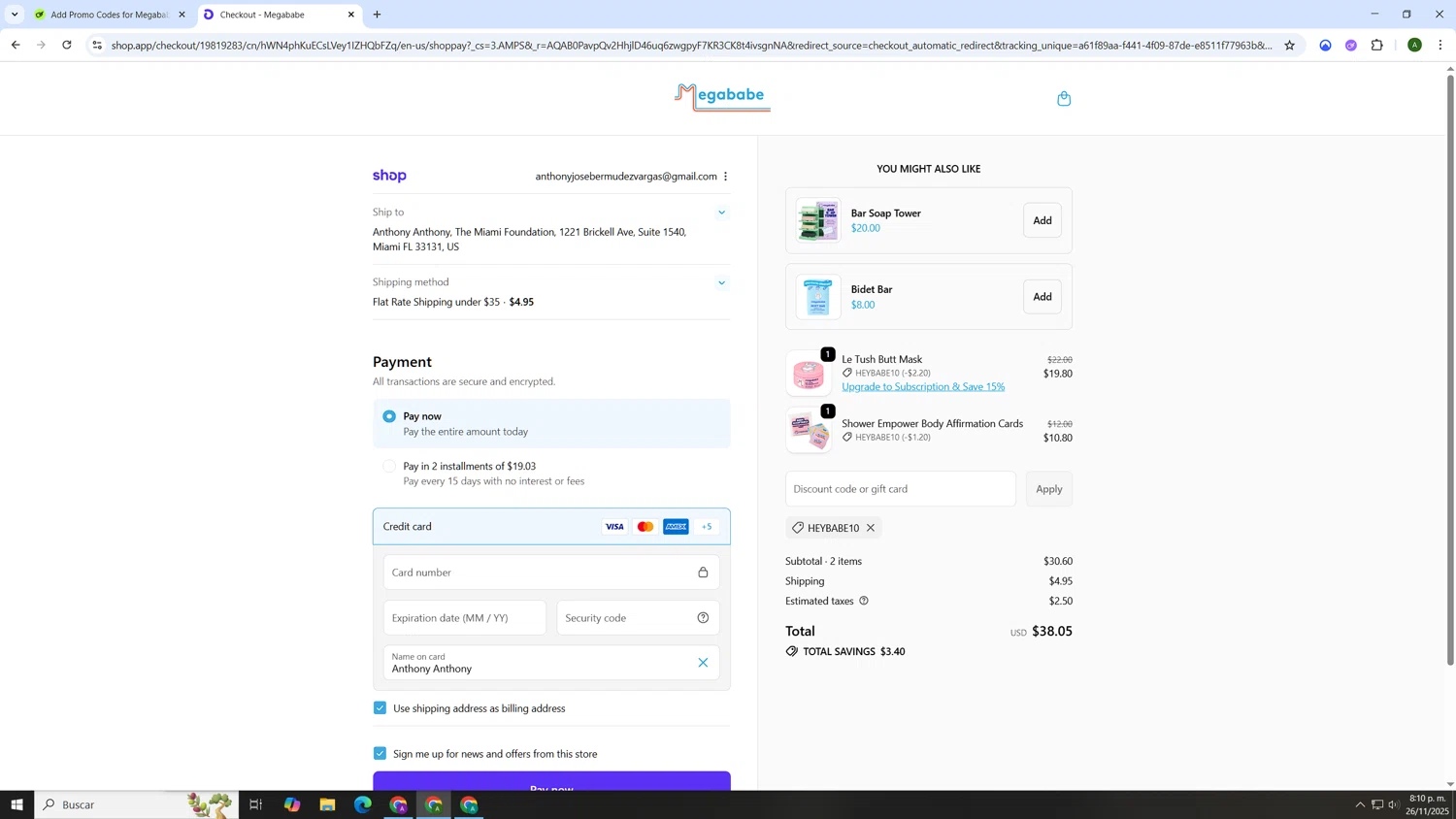1456x819 pixels.
Task: Expand the Ship to address section
Action: (721, 213)
